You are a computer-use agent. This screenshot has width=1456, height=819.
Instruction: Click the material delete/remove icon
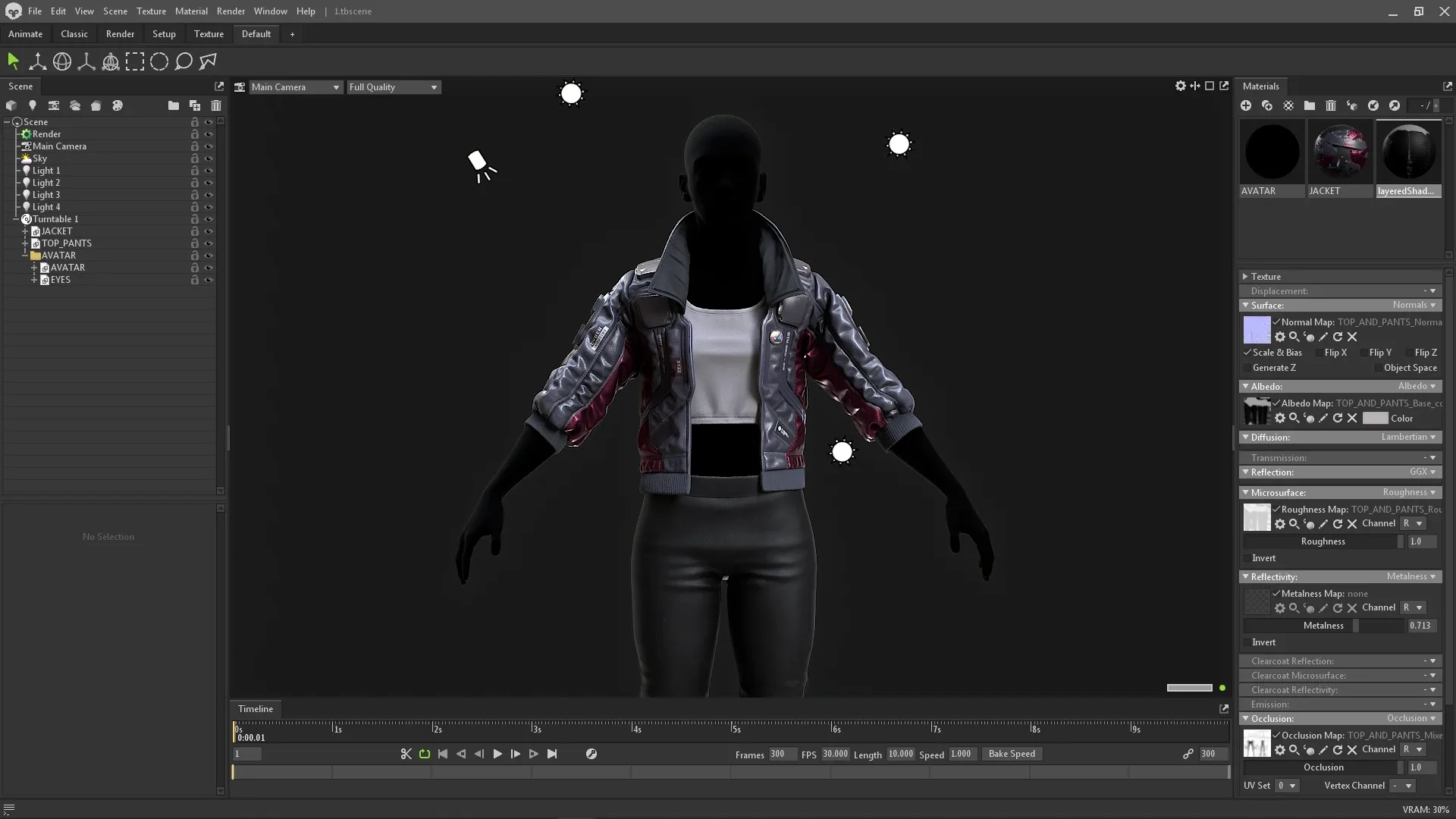[1331, 105]
